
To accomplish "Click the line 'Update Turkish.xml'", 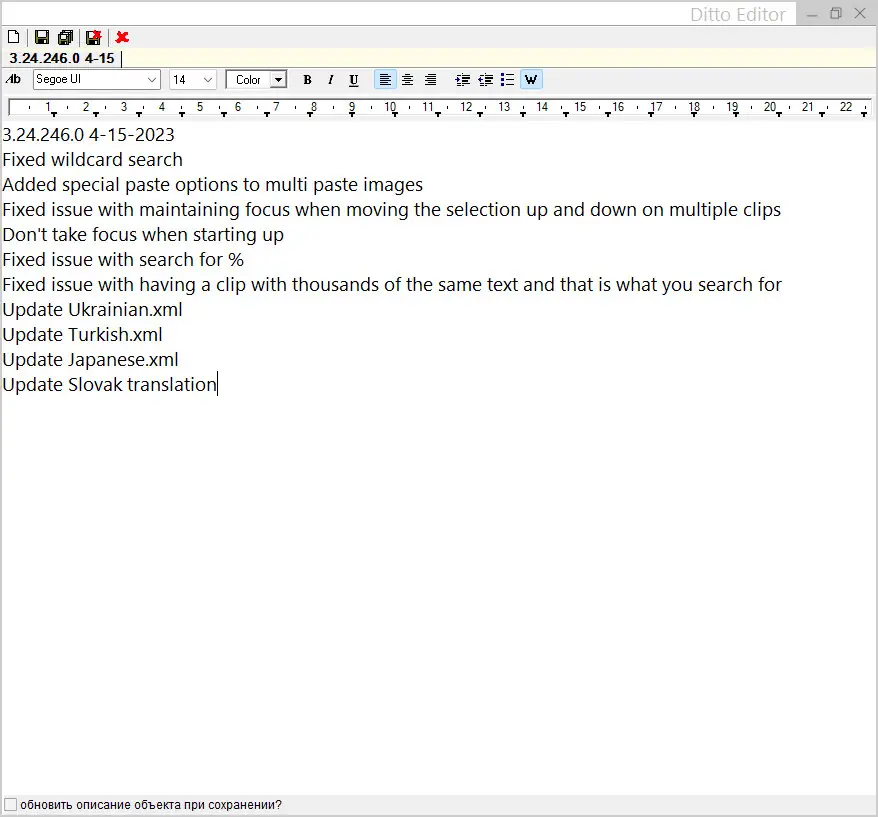I will coord(82,335).
